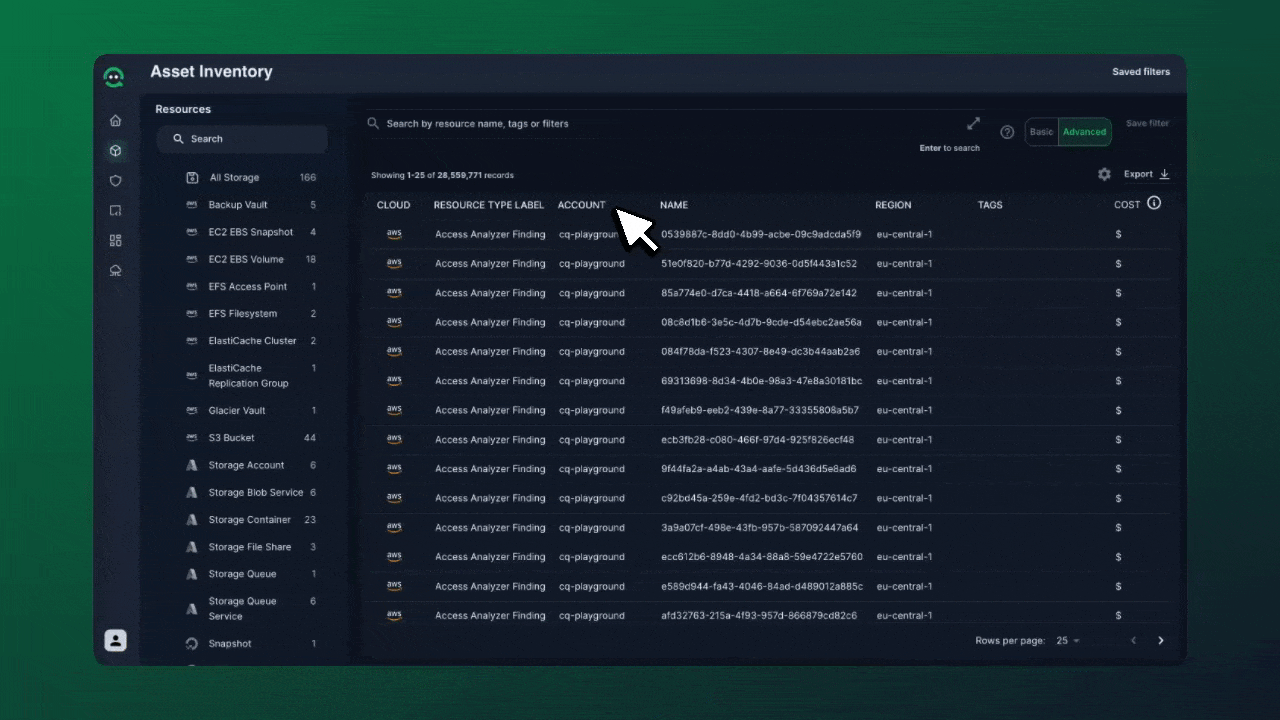
Task: Select the cube Asset Inventory sidebar icon
Action: [116, 151]
